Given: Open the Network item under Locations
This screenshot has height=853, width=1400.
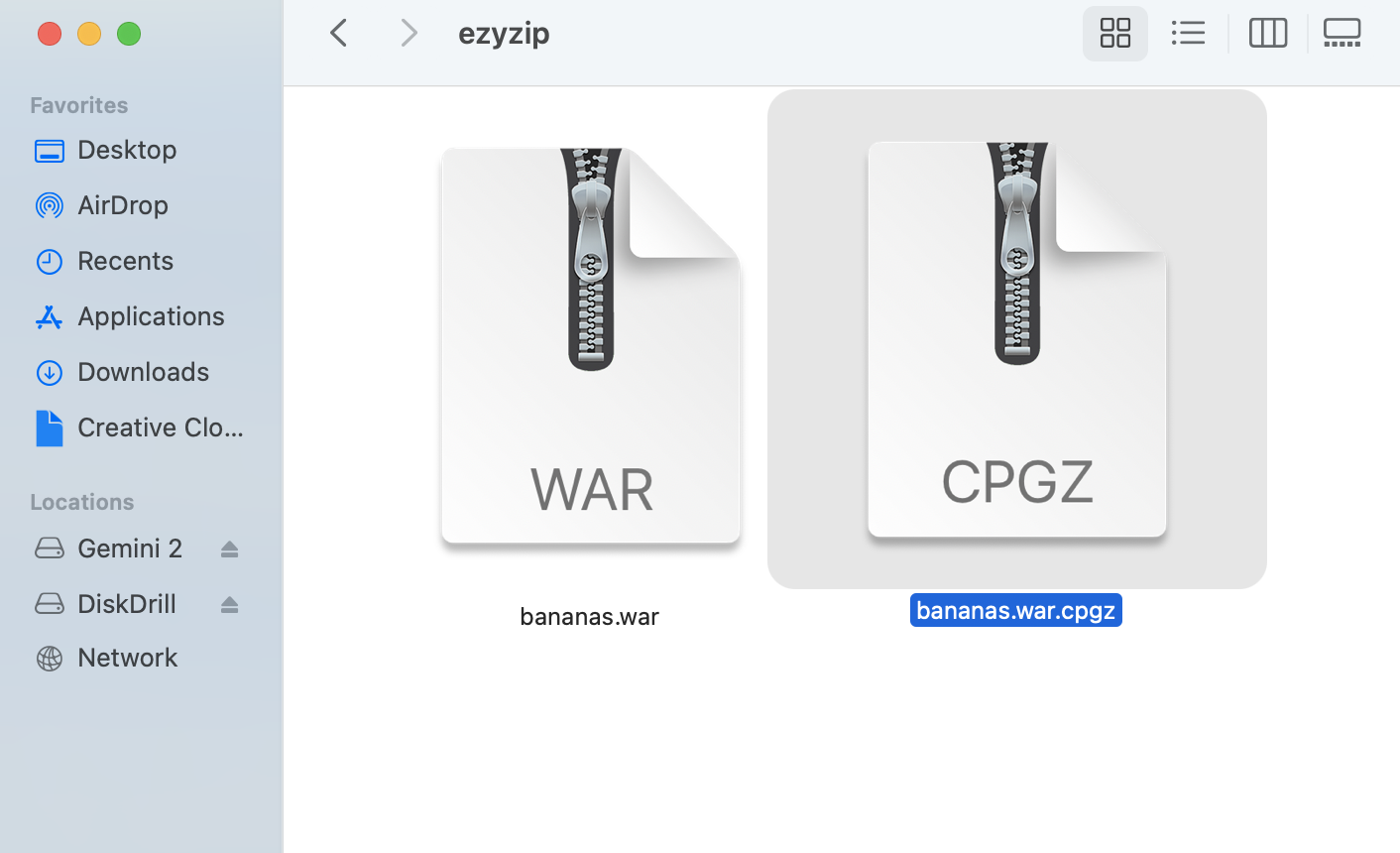Looking at the screenshot, I should click(127, 658).
